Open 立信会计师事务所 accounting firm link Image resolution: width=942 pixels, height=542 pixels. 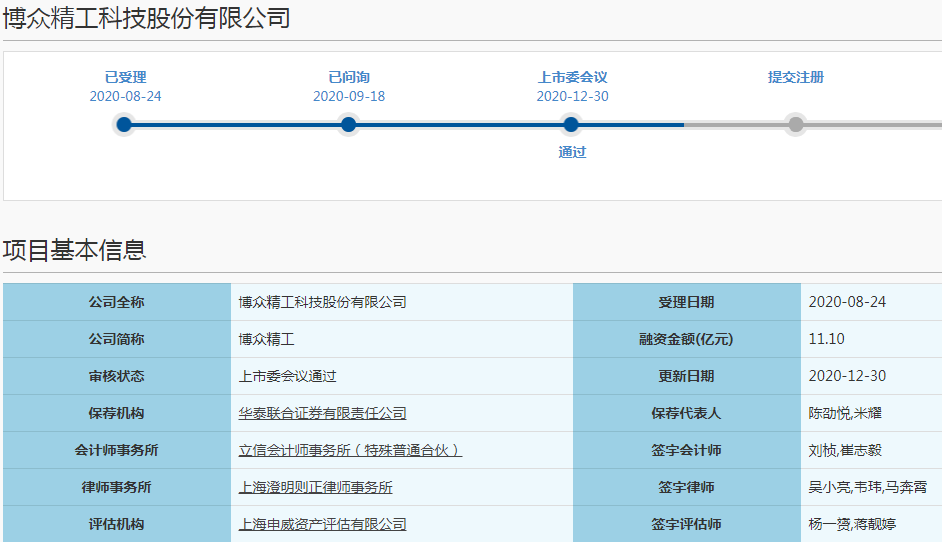(350, 450)
